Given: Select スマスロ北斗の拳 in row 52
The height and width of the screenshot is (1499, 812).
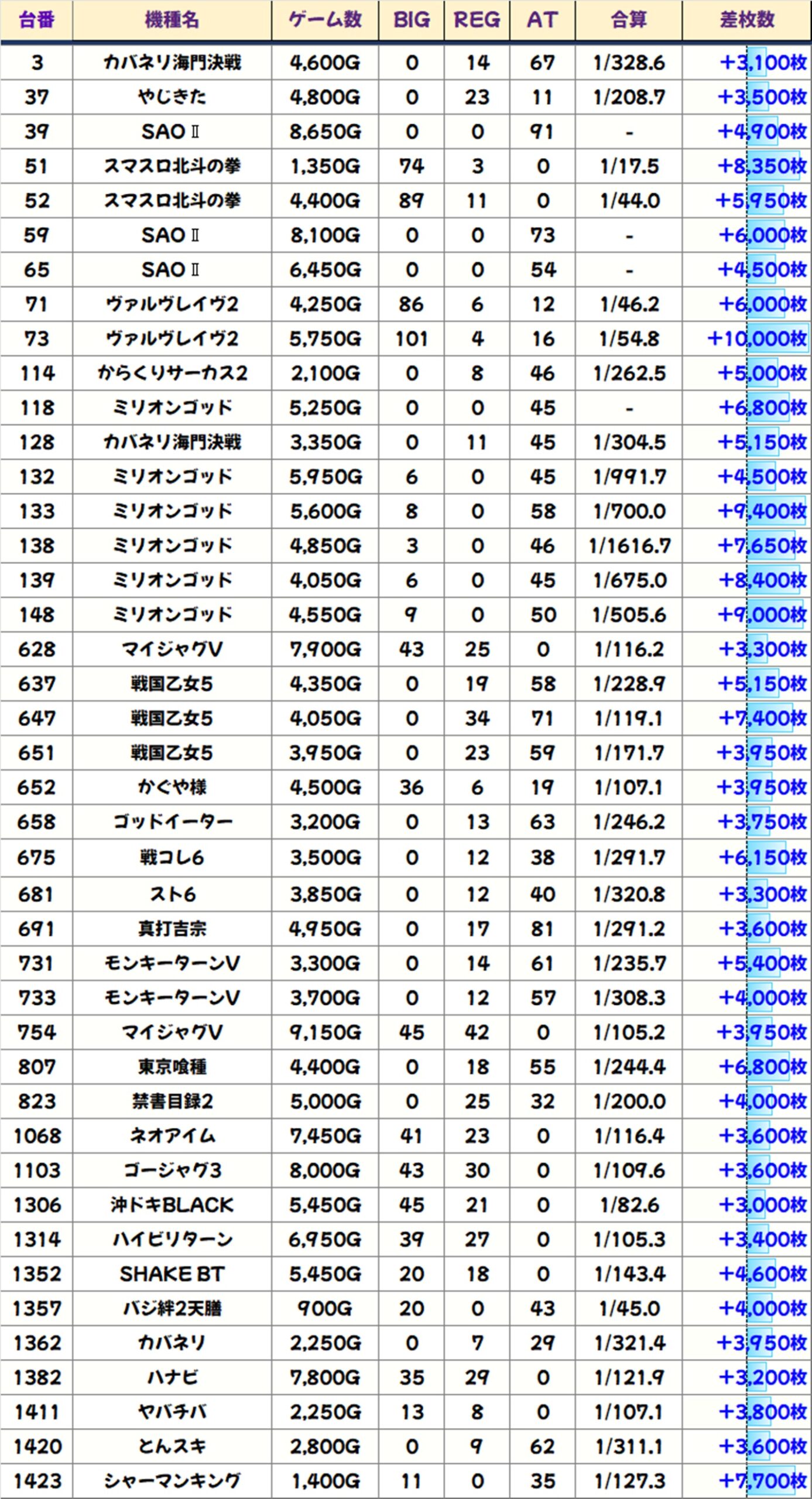Looking at the screenshot, I should 172,200.
